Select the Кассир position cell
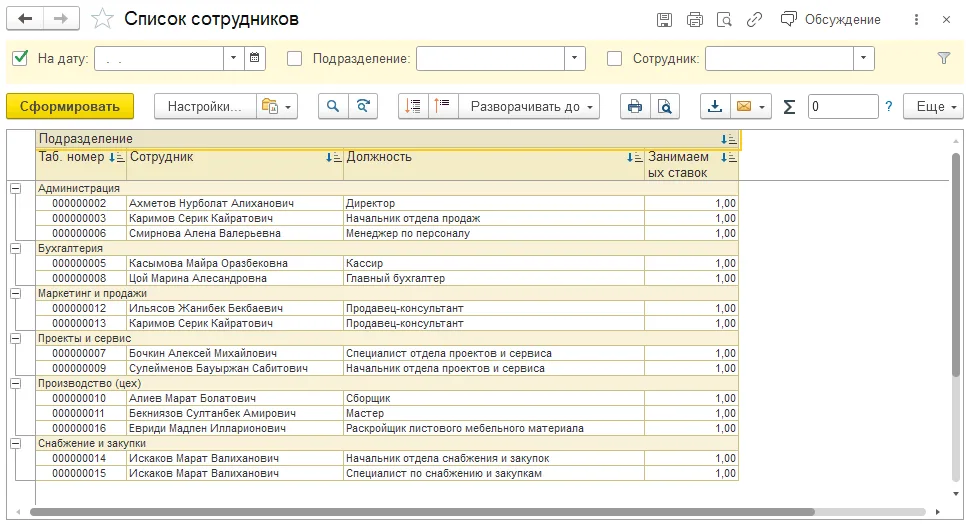The width and height of the screenshot is (966, 529). 493,264
